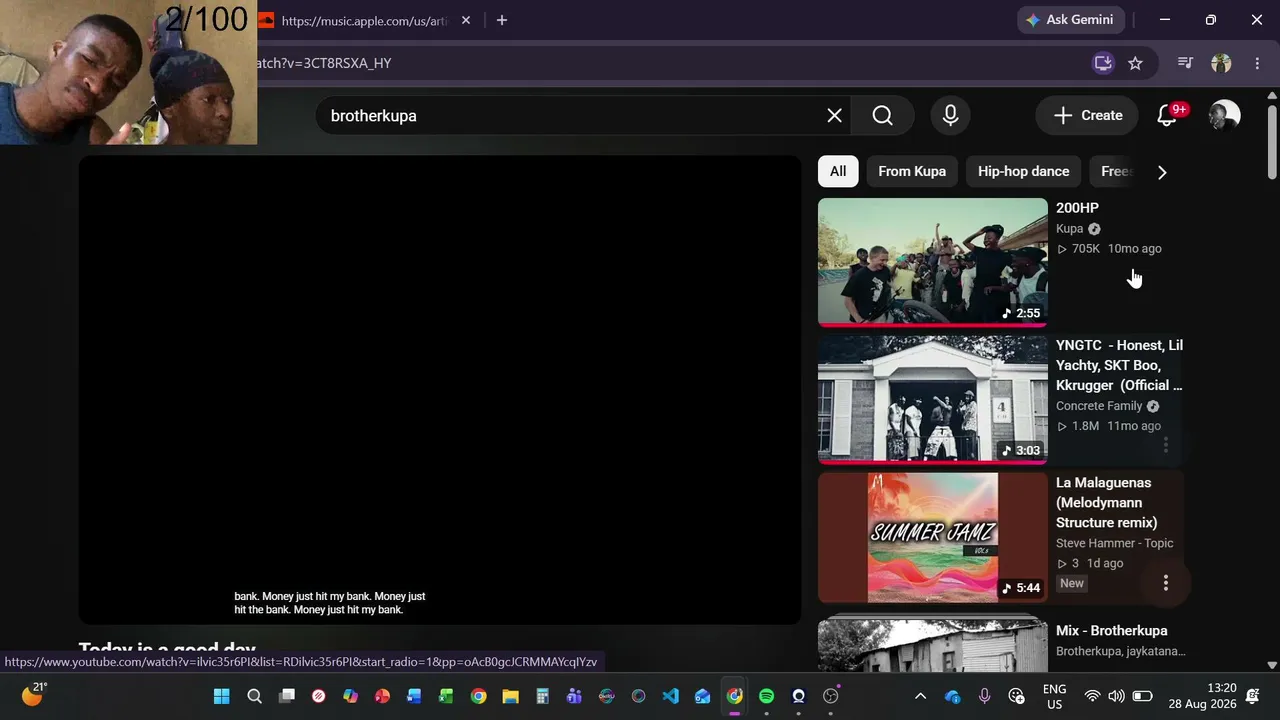Show hidden system tray icons

click(920, 696)
